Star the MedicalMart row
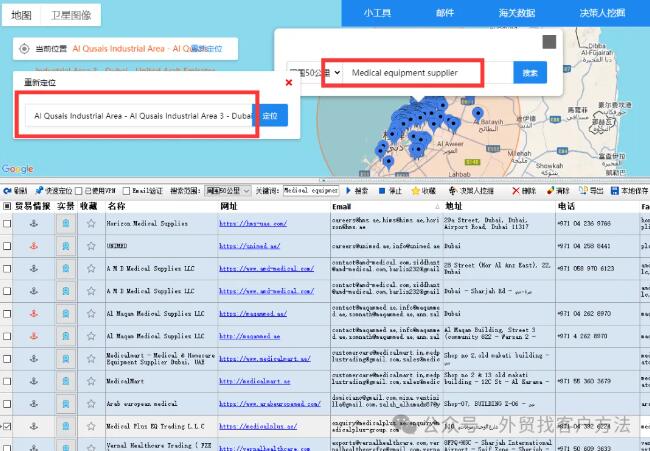Screen dimensions: 650x451 click(x=91, y=381)
